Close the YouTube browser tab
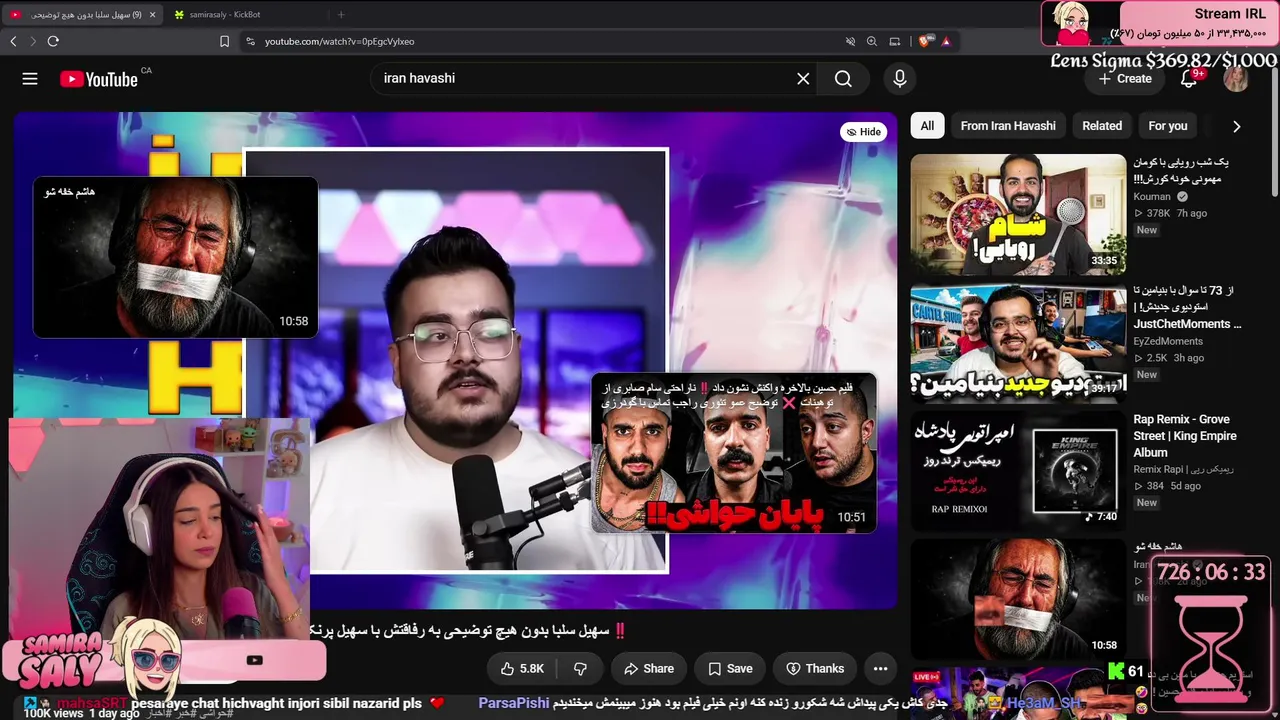This screenshot has height=720, width=1280. [x=152, y=15]
